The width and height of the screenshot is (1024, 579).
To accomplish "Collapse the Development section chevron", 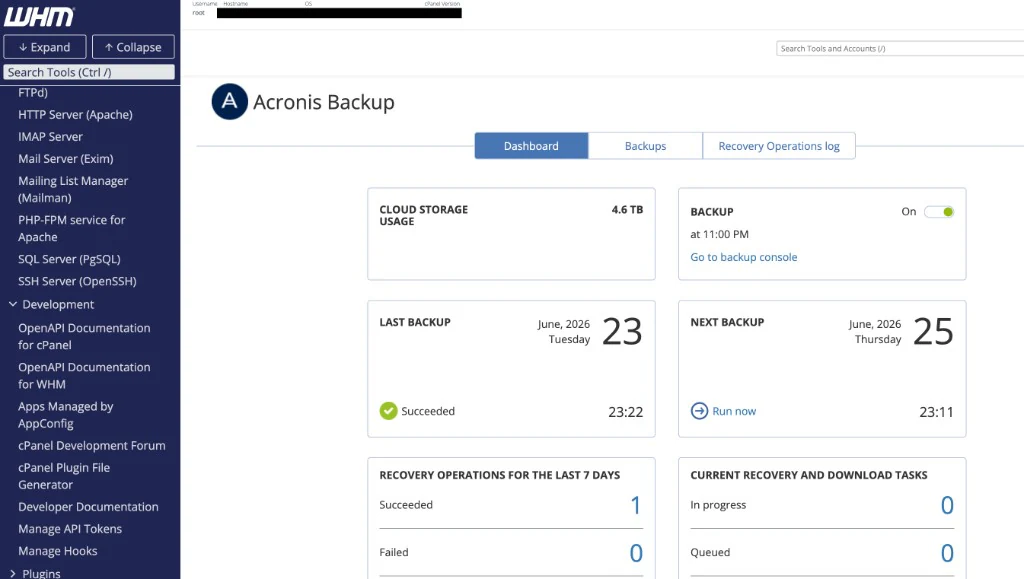I will pyautogui.click(x=12, y=304).
